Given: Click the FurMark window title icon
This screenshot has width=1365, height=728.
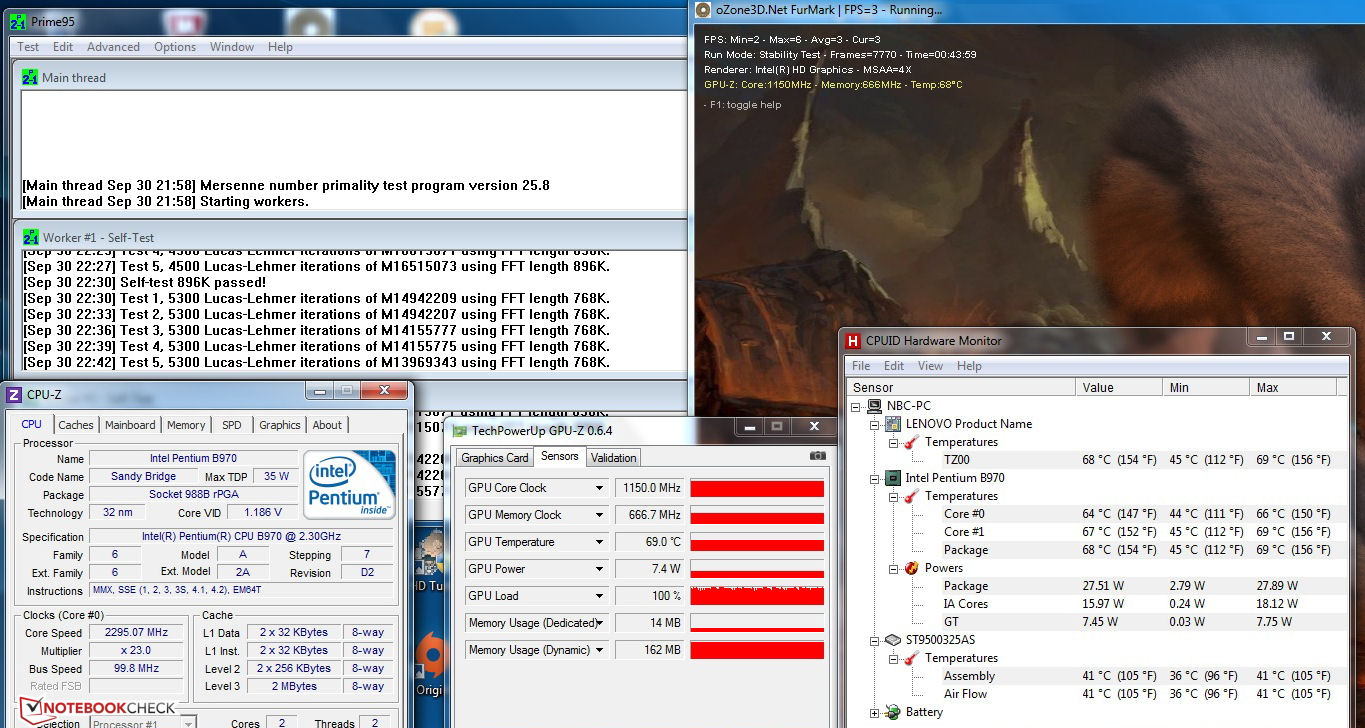Looking at the screenshot, I should pos(701,10).
